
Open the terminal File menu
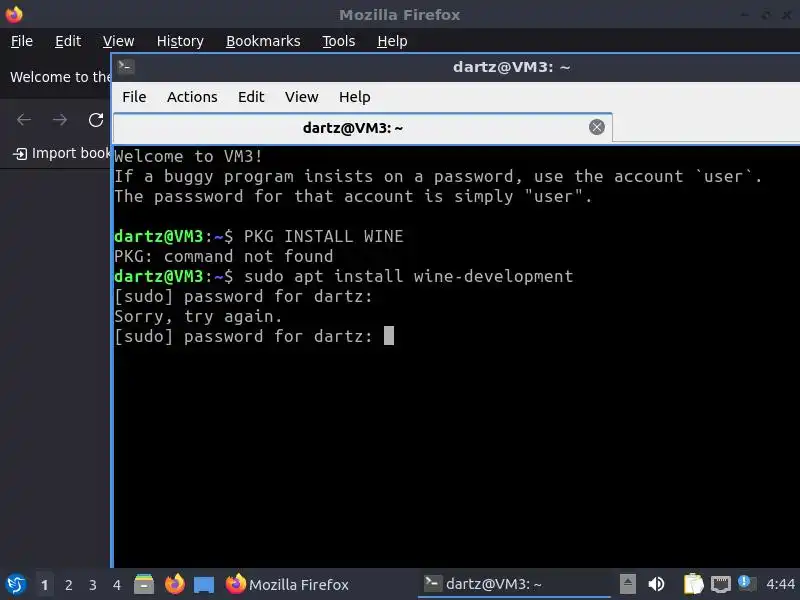pyautogui.click(x=134, y=97)
